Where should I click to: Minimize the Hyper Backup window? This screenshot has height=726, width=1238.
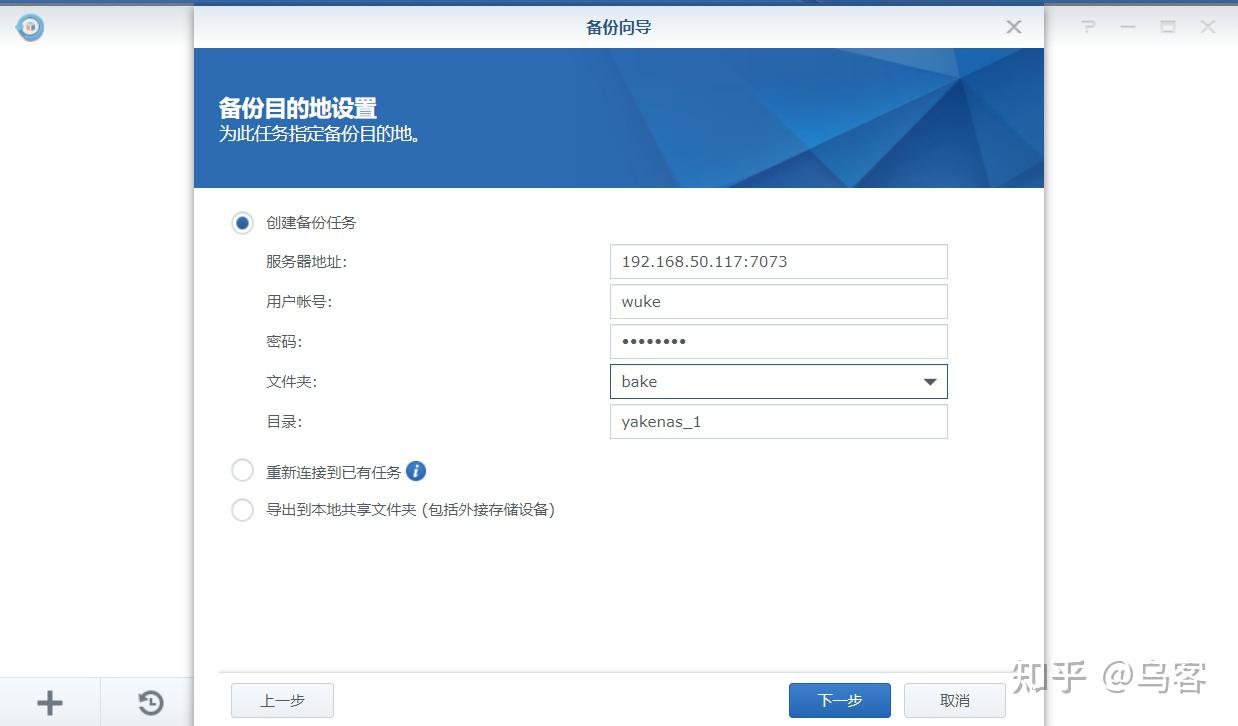(1128, 27)
